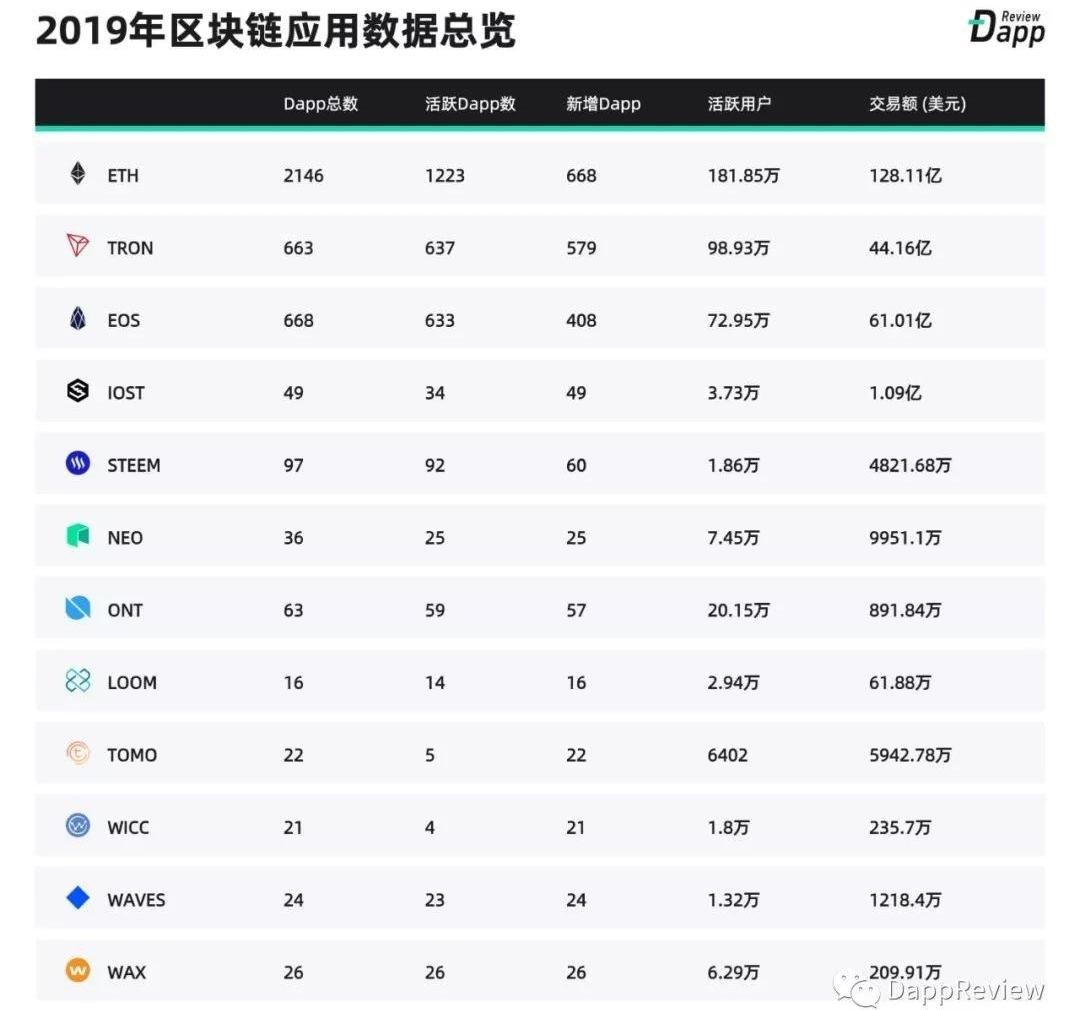This screenshot has height=1010, width=1080.
Task: Click ETH active Dapp value '1223'
Action: 445,176
